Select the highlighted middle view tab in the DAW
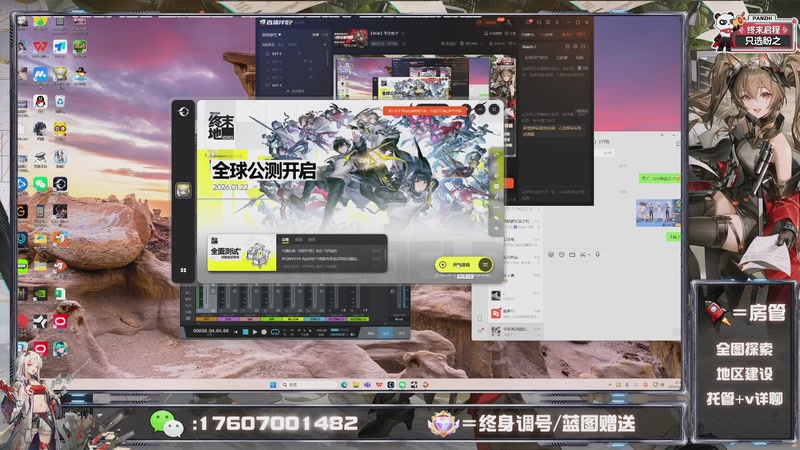This screenshot has height=450, width=800. 386,333
